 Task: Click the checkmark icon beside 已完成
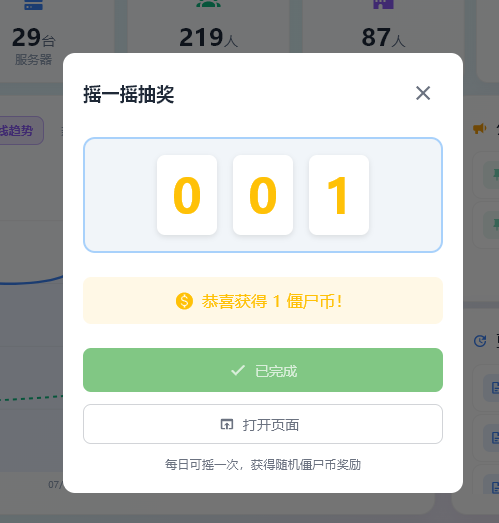(x=238, y=370)
